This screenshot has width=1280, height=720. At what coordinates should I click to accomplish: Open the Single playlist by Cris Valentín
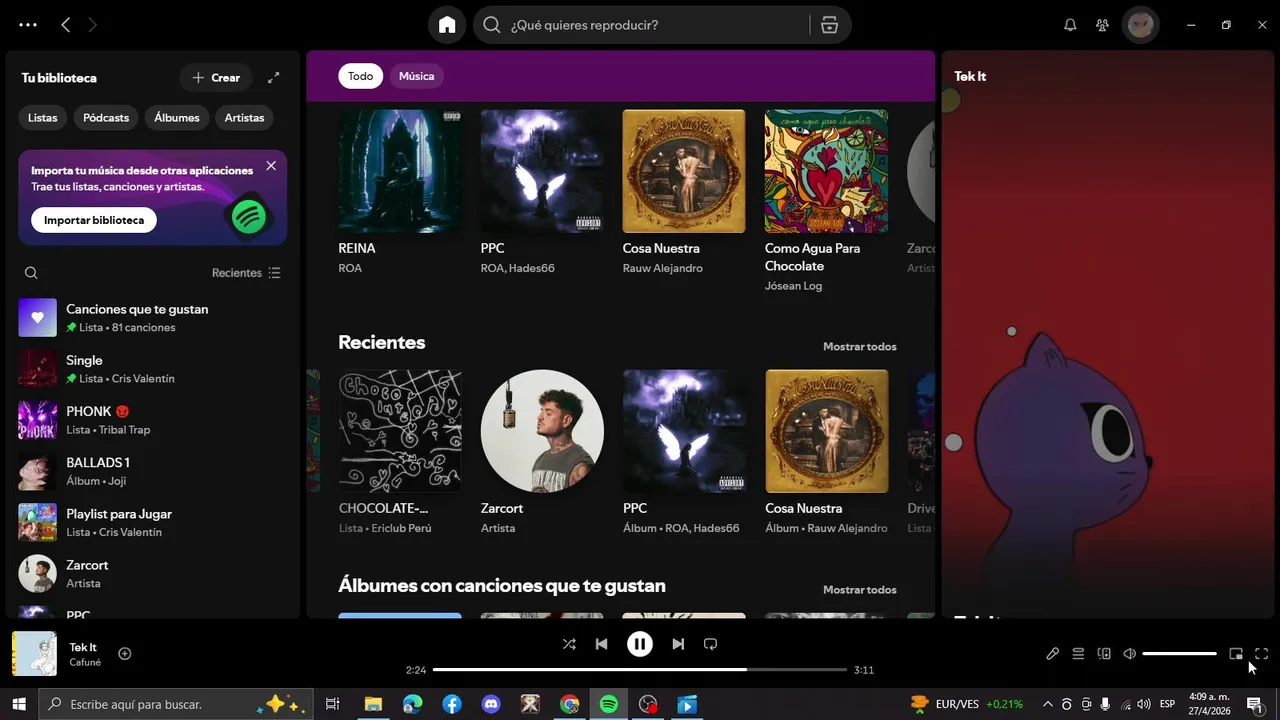pos(152,369)
